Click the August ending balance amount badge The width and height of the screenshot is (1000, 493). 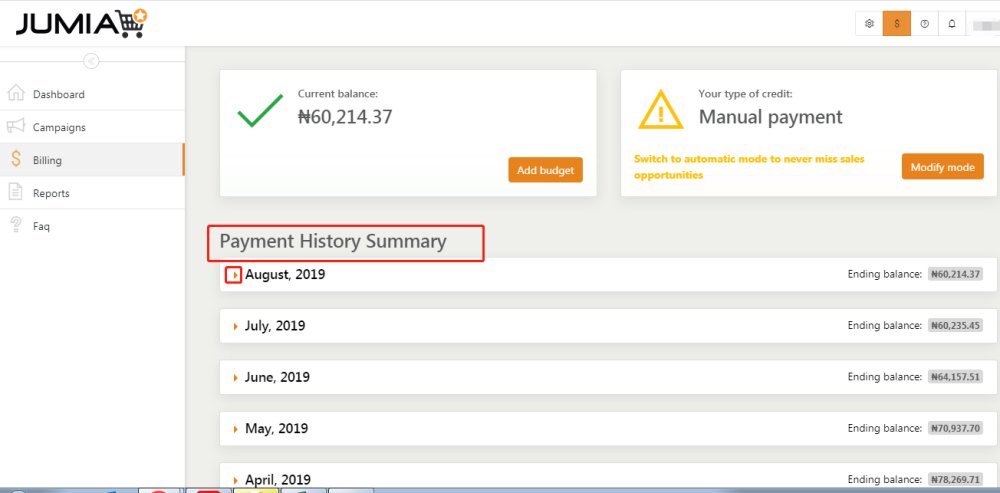point(955,274)
